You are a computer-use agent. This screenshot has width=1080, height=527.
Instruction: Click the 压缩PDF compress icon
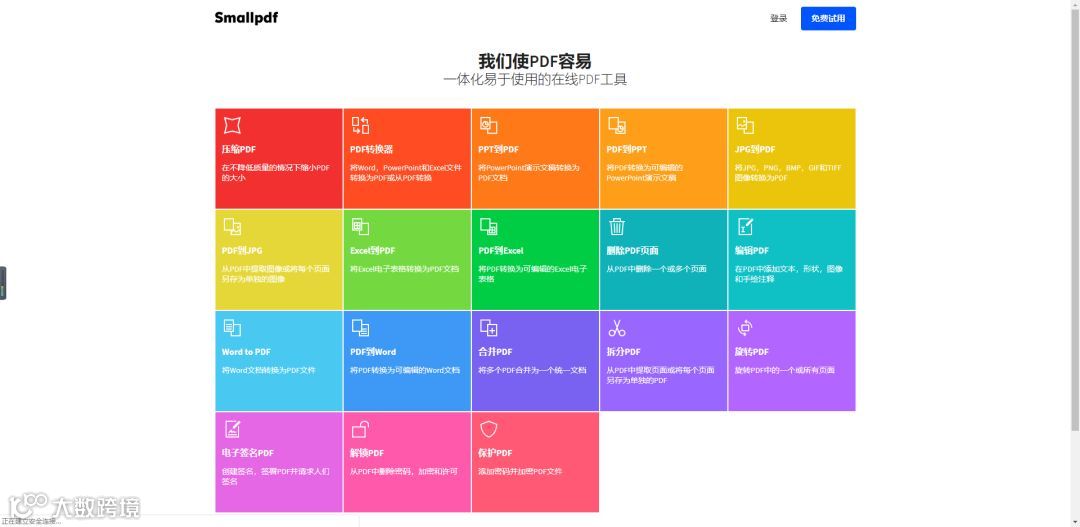(232, 125)
